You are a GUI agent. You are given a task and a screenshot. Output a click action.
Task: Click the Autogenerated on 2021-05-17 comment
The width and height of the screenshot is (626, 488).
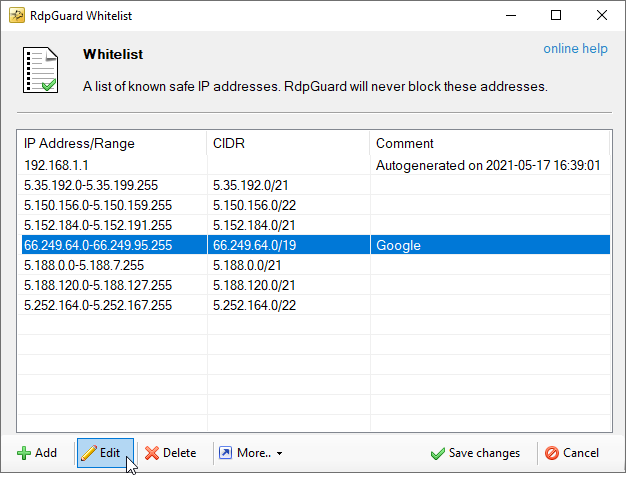488,165
